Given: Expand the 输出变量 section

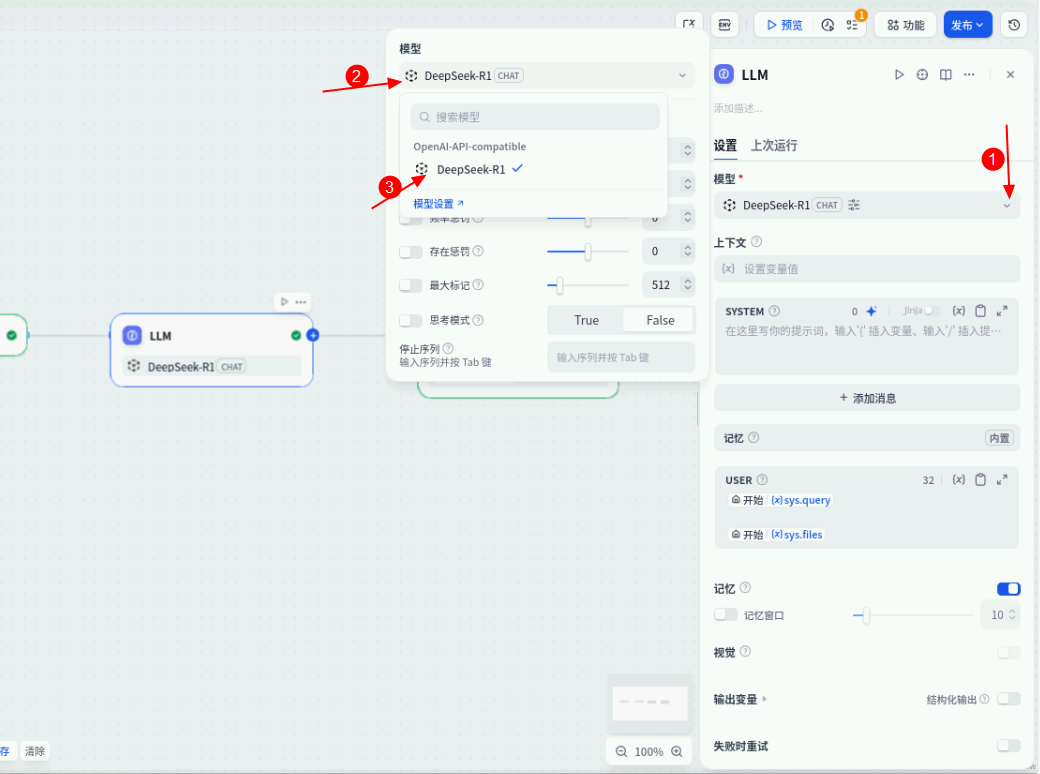Looking at the screenshot, I should (740, 699).
